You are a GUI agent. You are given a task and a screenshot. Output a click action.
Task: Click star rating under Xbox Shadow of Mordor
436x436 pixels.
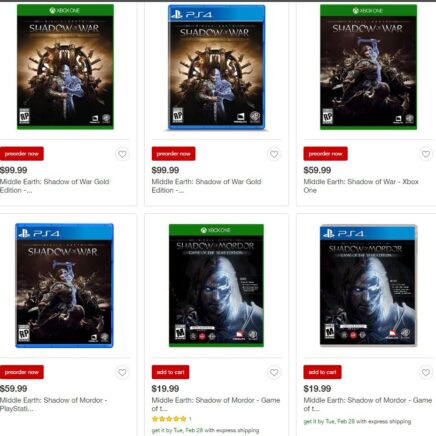pos(169,419)
